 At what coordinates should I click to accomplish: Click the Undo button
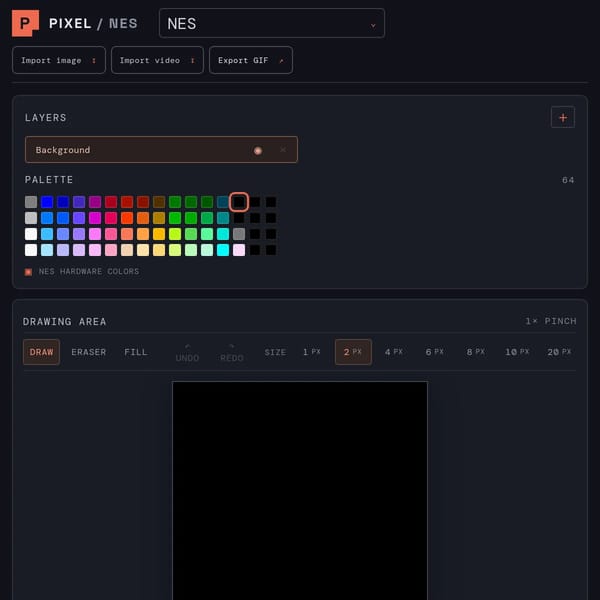[x=187, y=352]
